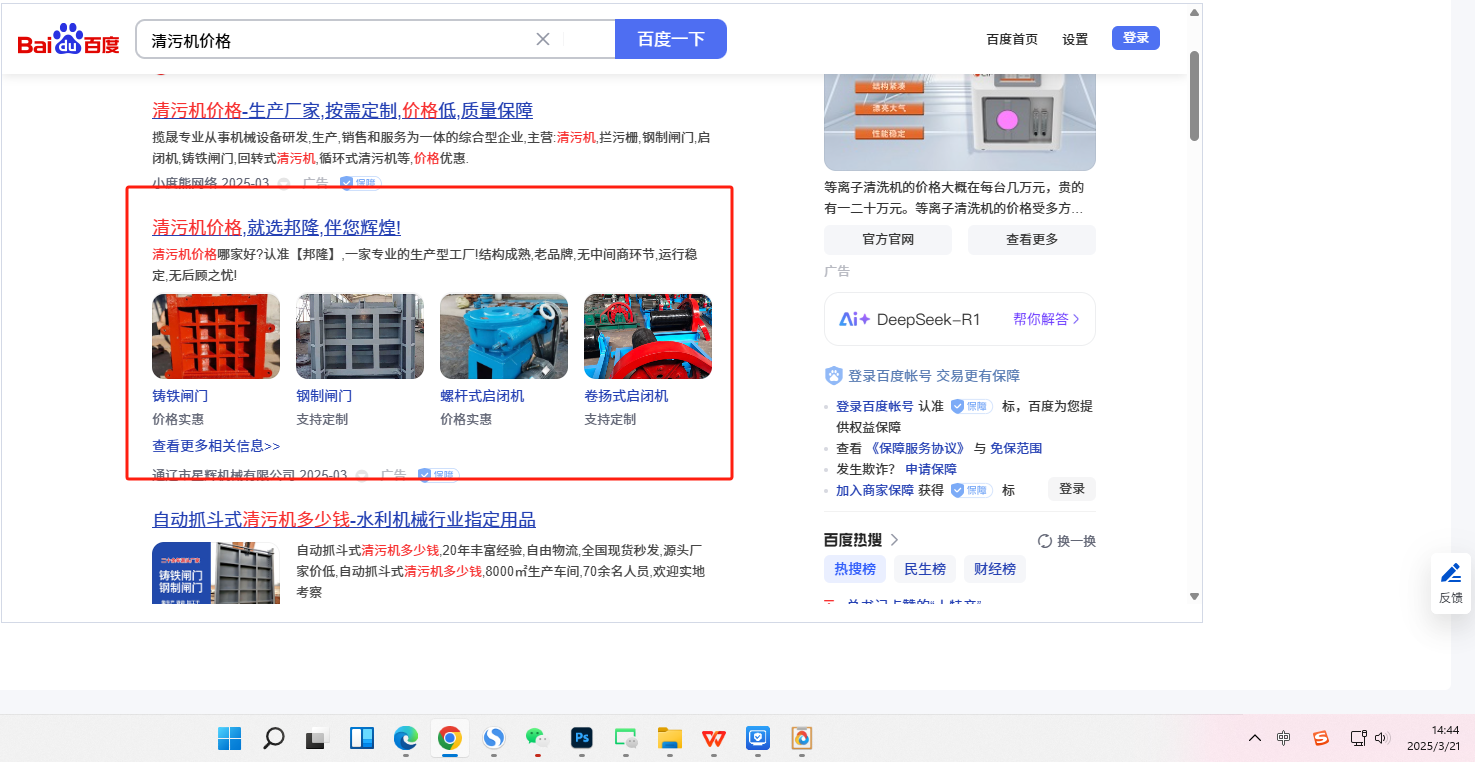
Task: Click the Sogou input method tray icon
Action: (x=1321, y=738)
